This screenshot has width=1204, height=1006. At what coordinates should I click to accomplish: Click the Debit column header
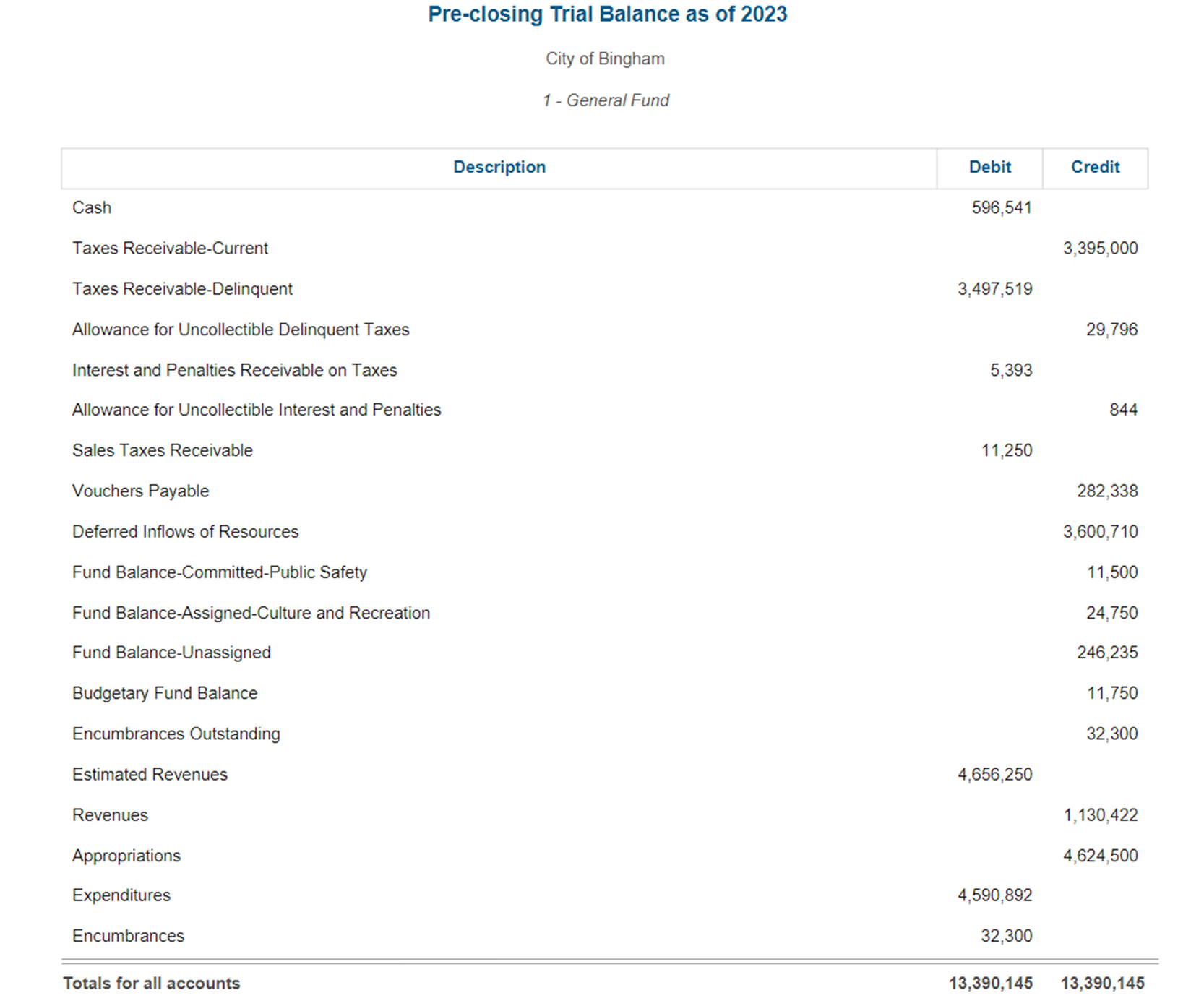click(x=989, y=167)
